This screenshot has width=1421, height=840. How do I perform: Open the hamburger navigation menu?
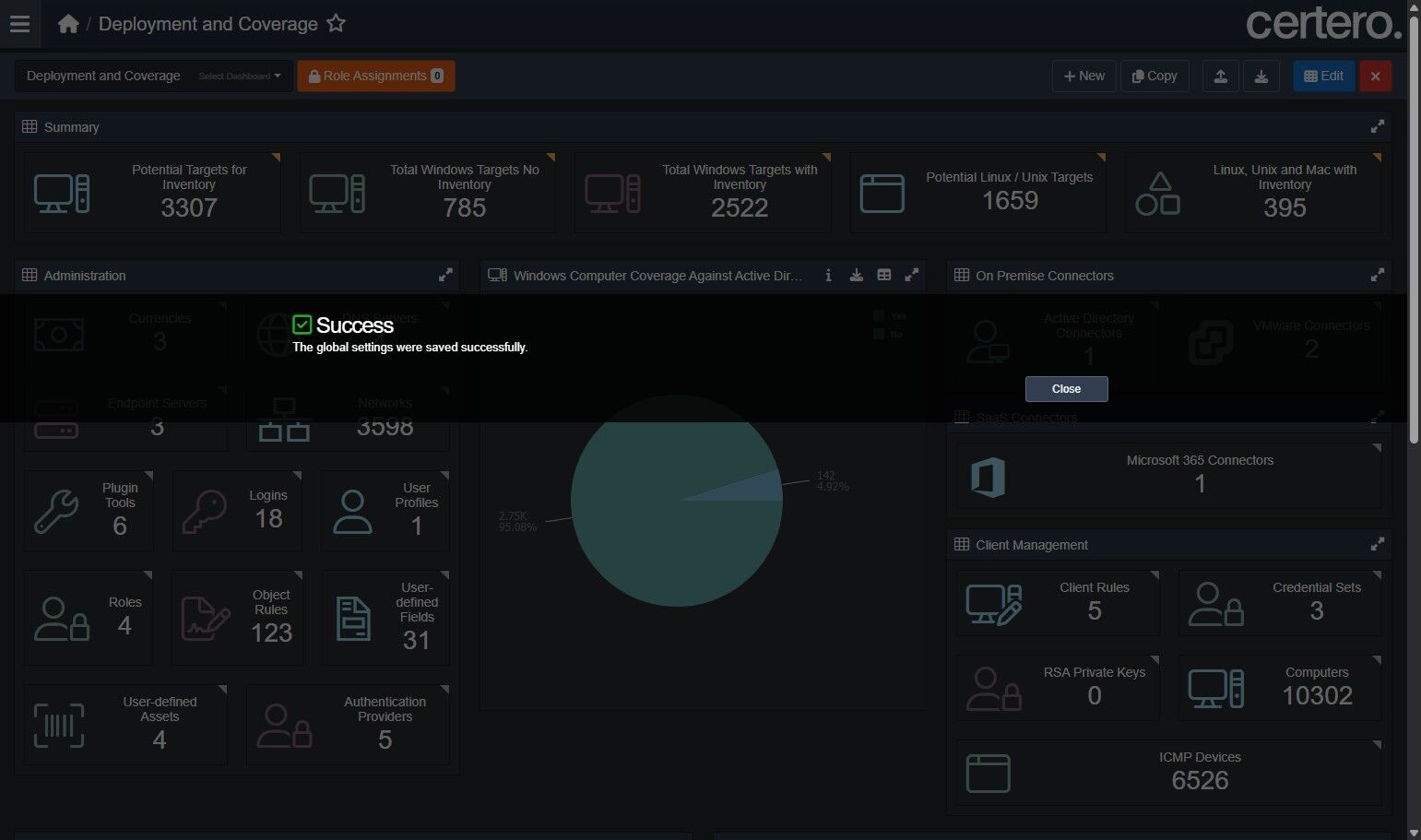(19, 24)
